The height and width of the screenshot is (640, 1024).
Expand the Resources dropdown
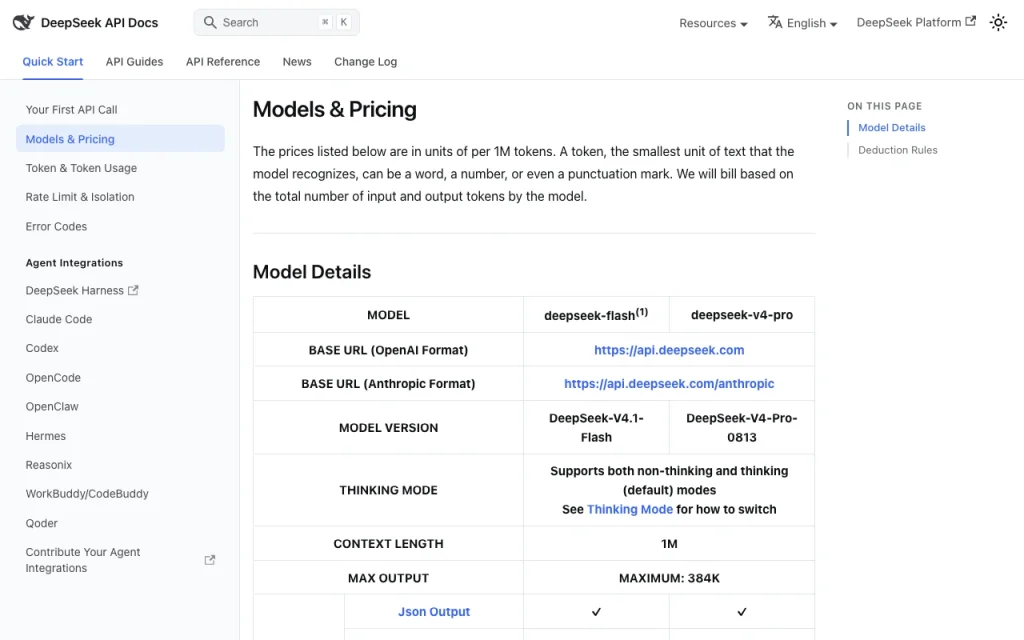(x=713, y=23)
